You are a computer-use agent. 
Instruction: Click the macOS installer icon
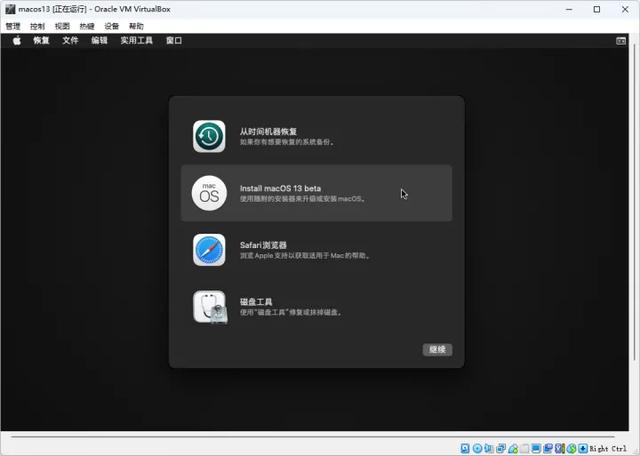click(209, 193)
